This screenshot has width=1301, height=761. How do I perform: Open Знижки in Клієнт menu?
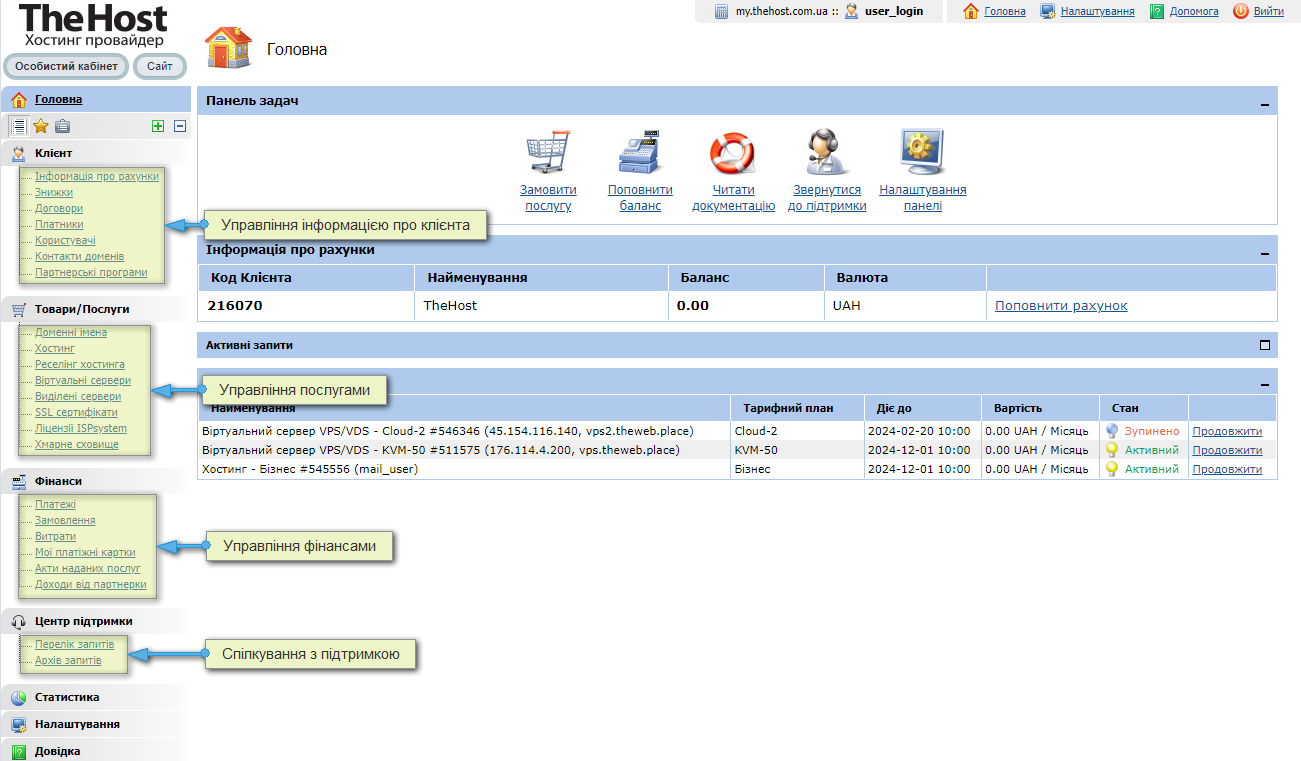click(x=54, y=192)
